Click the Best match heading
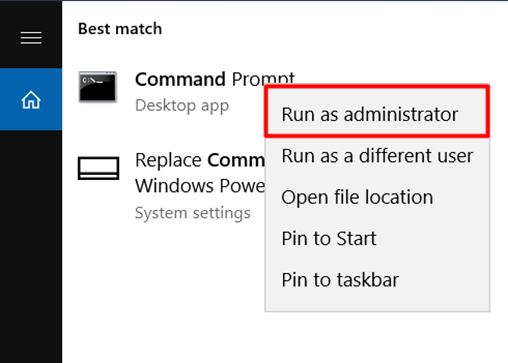508x363 pixels. coord(120,29)
